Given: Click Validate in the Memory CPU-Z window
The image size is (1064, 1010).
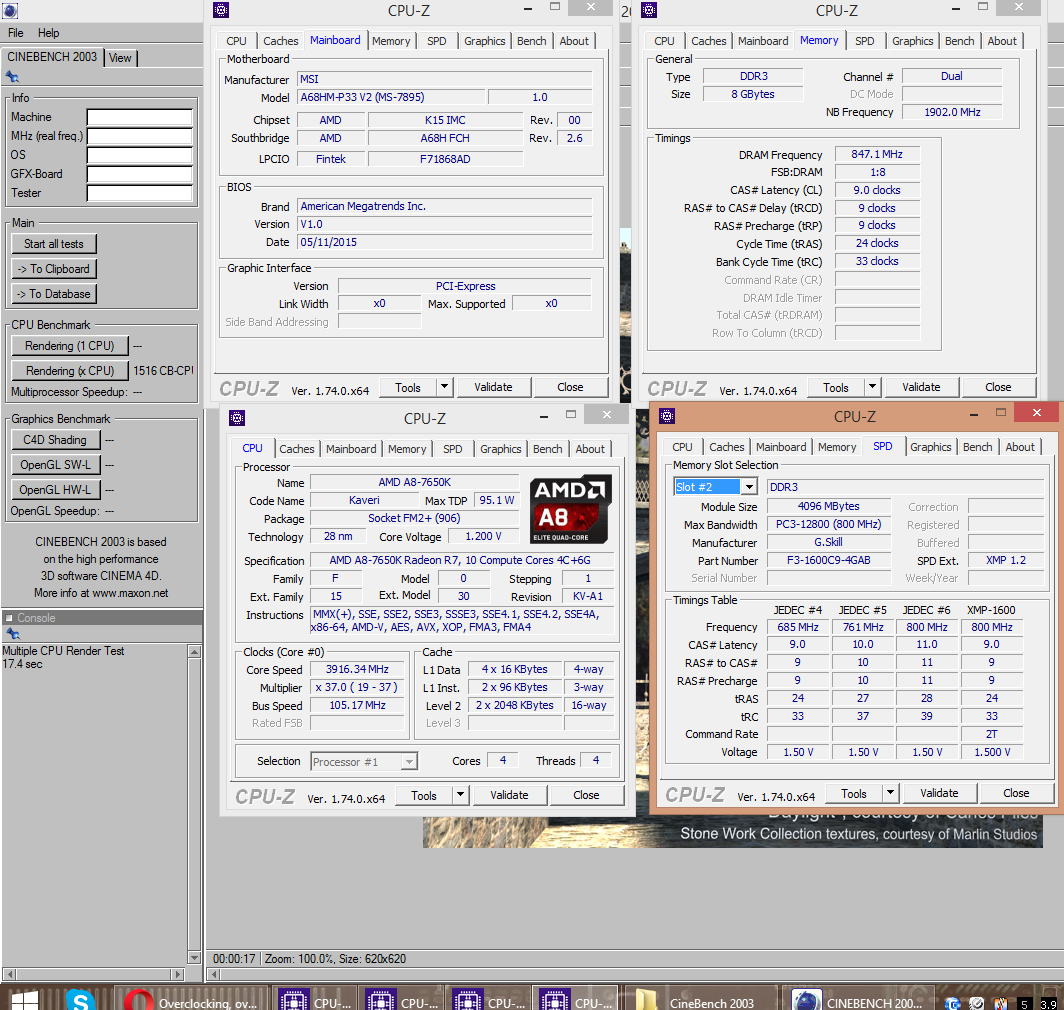Looking at the screenshot, I should 921,387.
